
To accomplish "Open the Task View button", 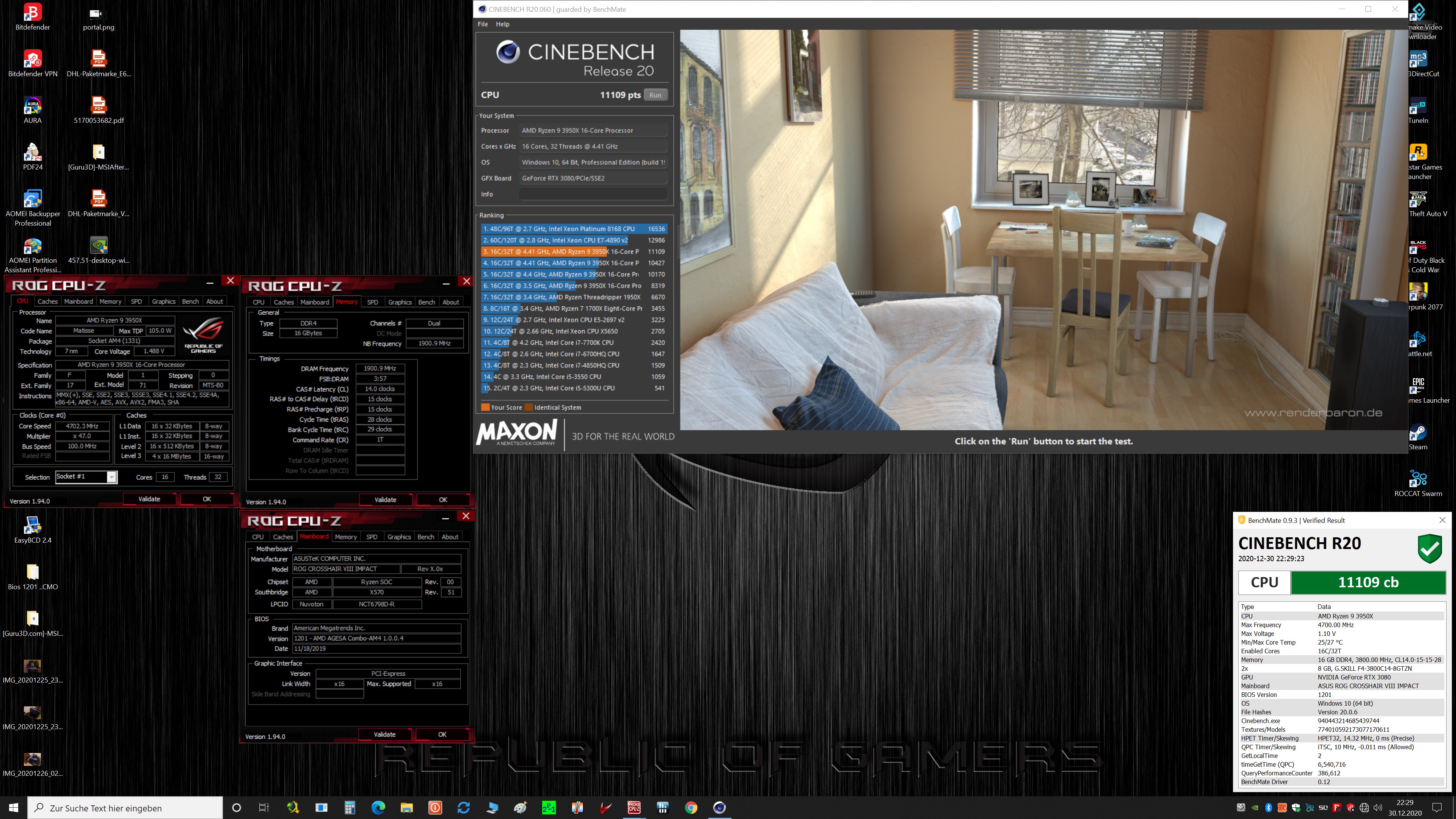I will tap(264, 807).
